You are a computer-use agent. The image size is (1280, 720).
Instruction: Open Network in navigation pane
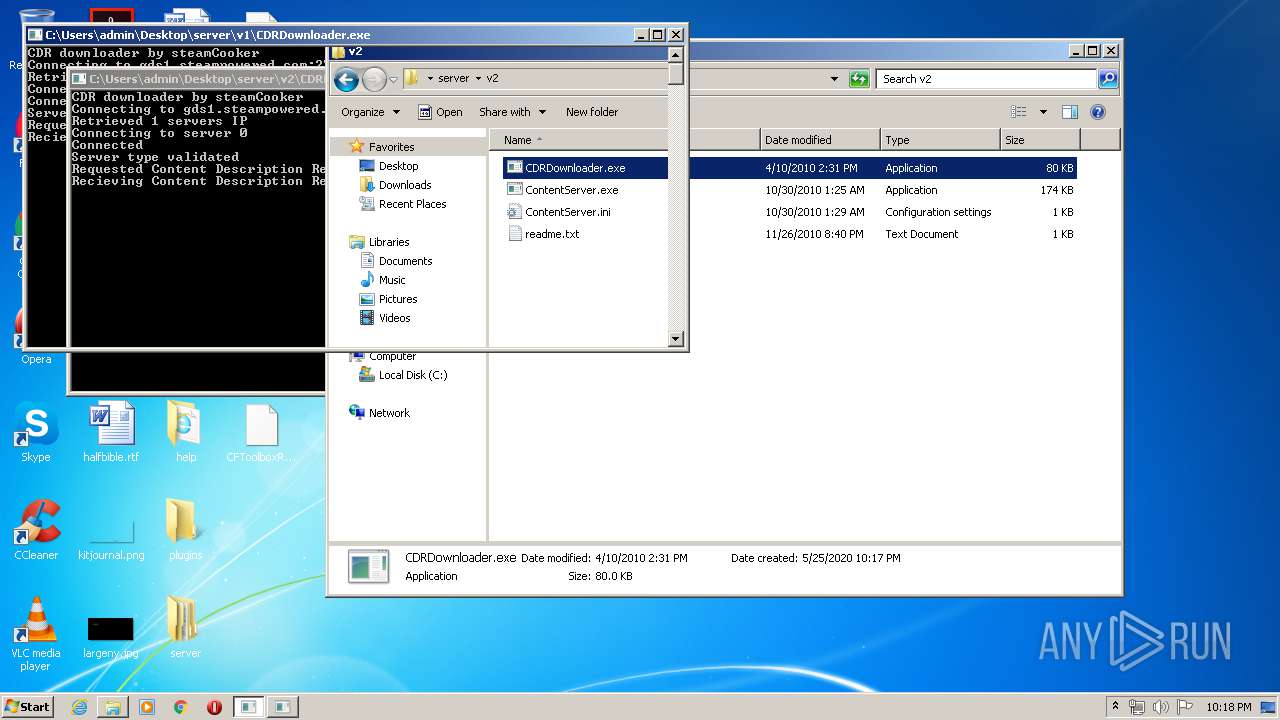pyautogui.click(x=389, y=413)
